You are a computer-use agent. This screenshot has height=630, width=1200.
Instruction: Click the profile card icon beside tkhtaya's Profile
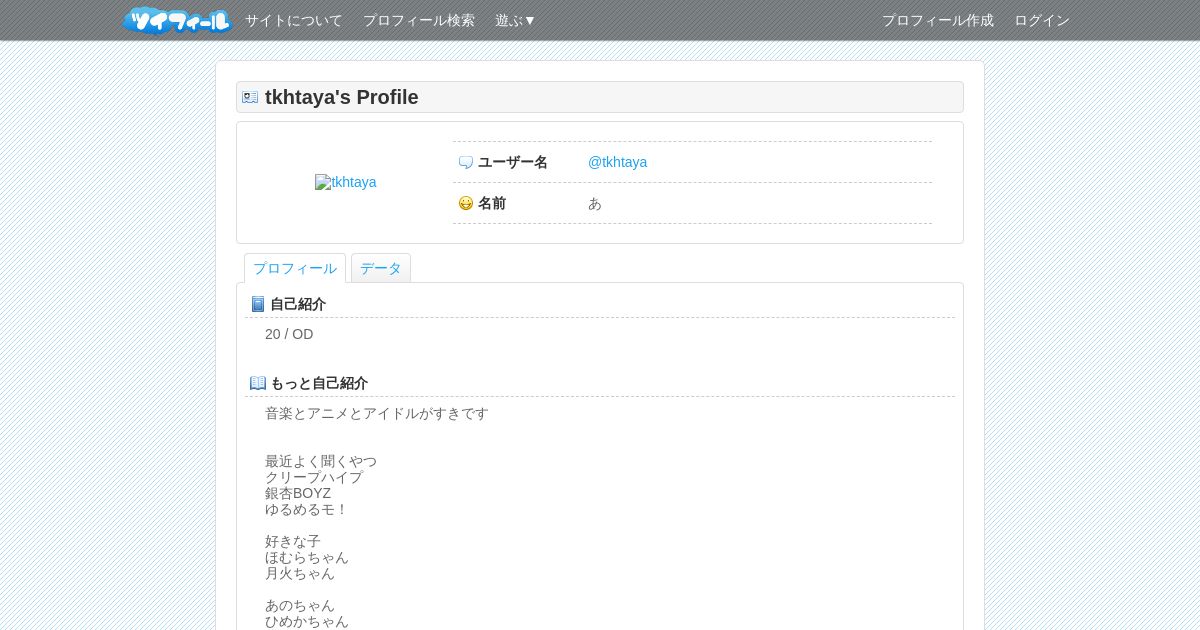(250, 97)
